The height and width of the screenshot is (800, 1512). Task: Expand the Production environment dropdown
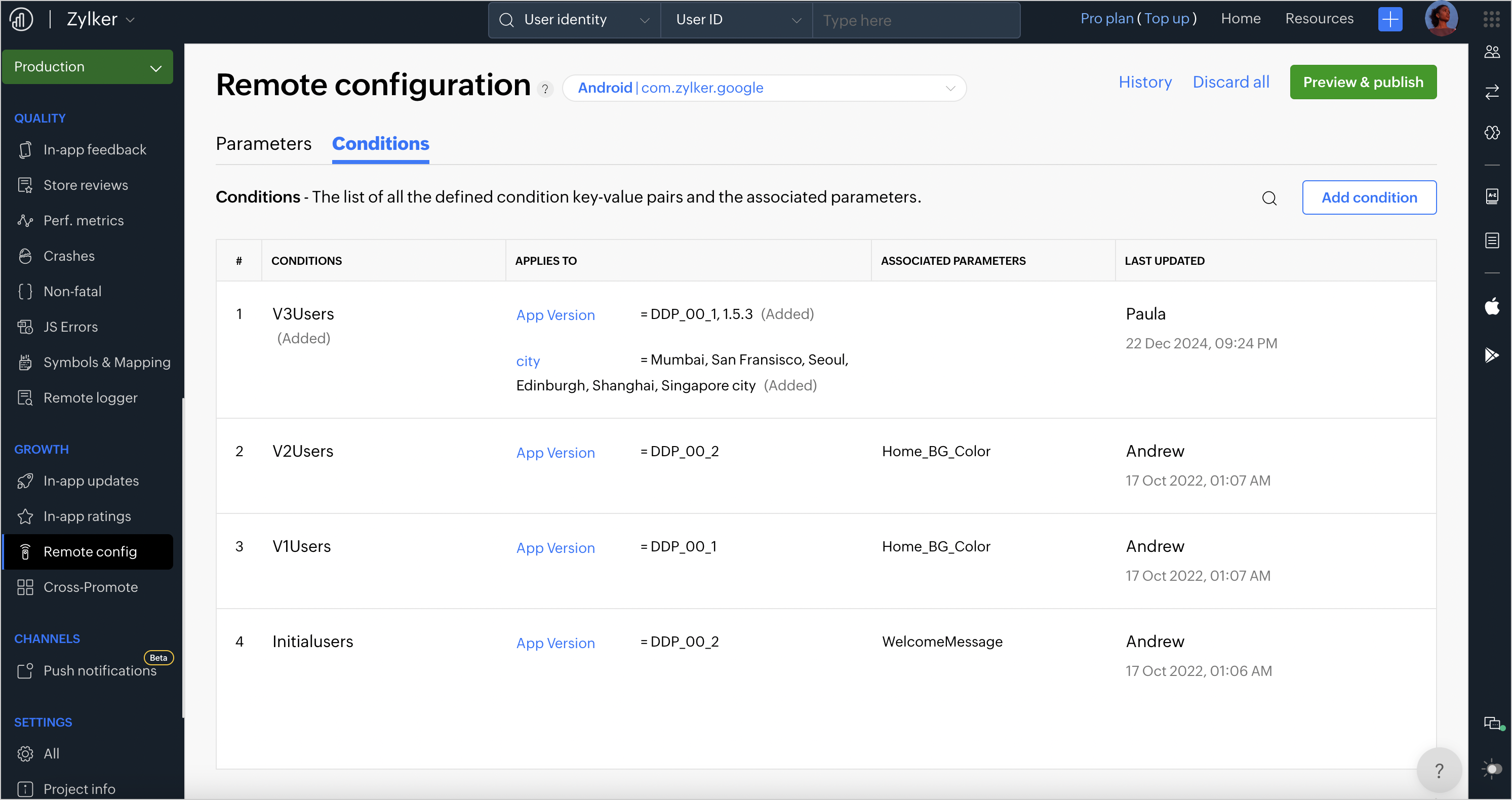(x=88, y=67)
